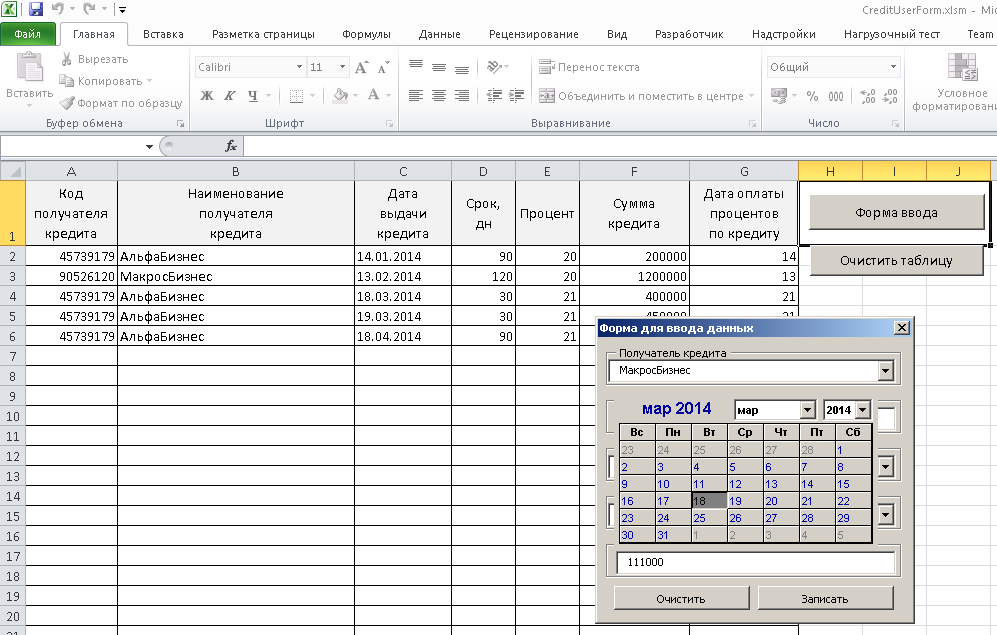Click column header F
The height and width of the screenshot is (635, 997).
[x=634, y=172]
